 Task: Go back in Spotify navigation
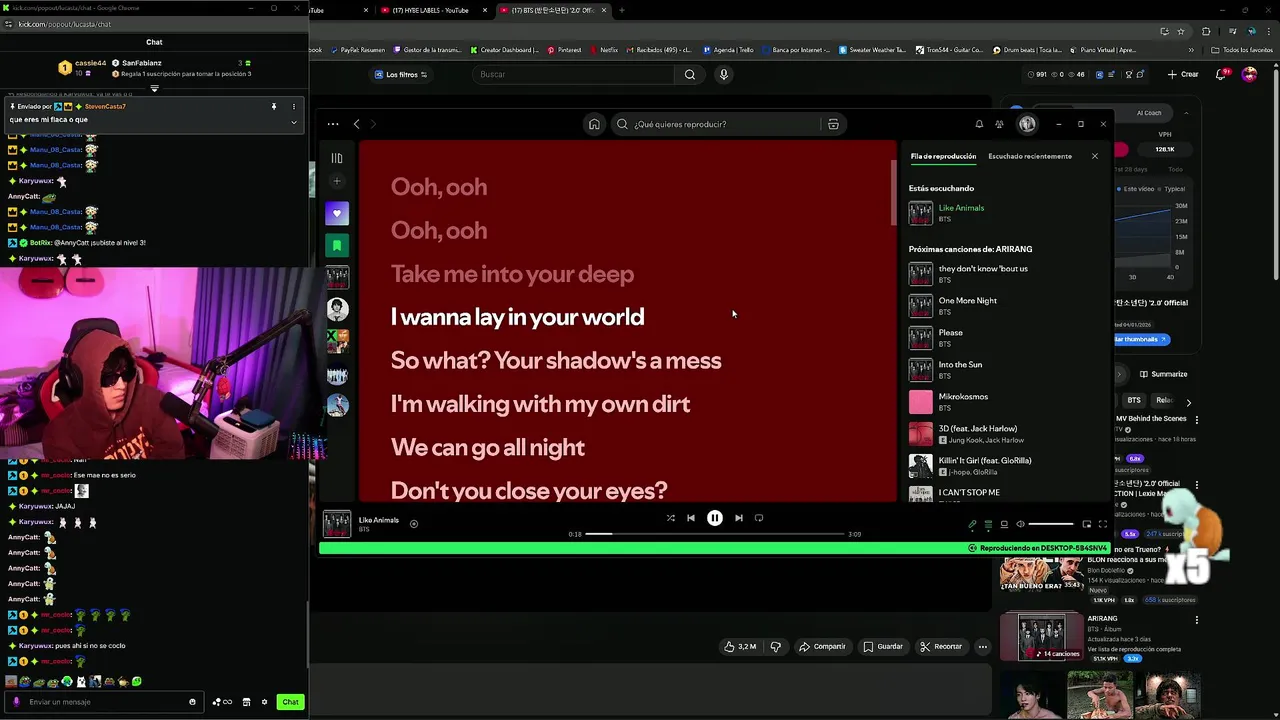[x=356, y=124]
